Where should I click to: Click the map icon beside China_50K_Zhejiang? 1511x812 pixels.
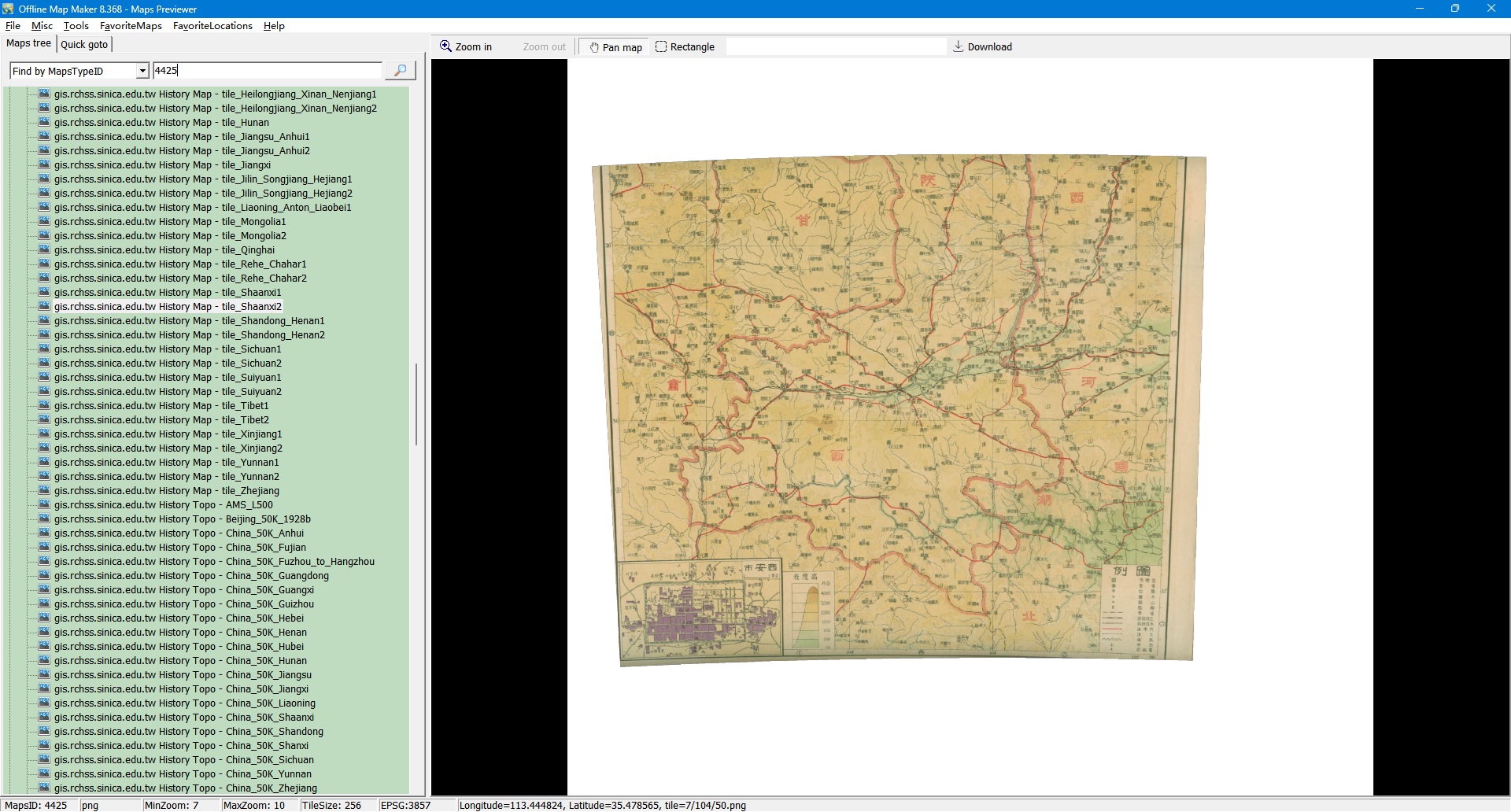pyautogui.click(x=44, y=788)
